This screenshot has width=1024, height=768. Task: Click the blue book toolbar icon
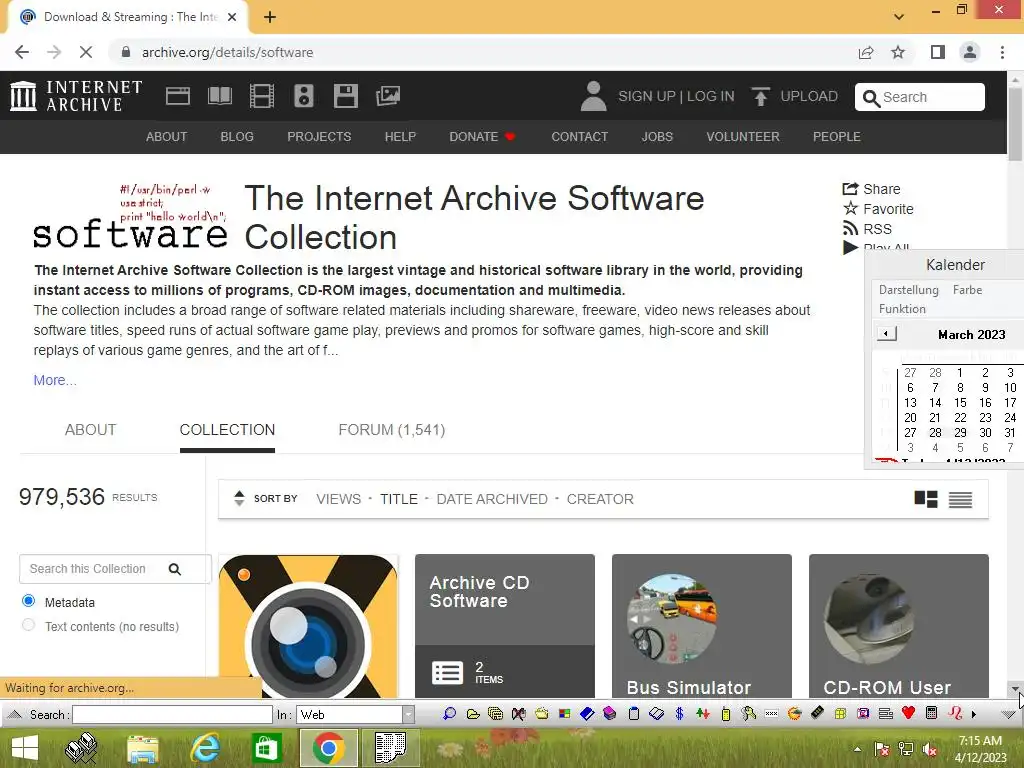[x=586, y=714]
